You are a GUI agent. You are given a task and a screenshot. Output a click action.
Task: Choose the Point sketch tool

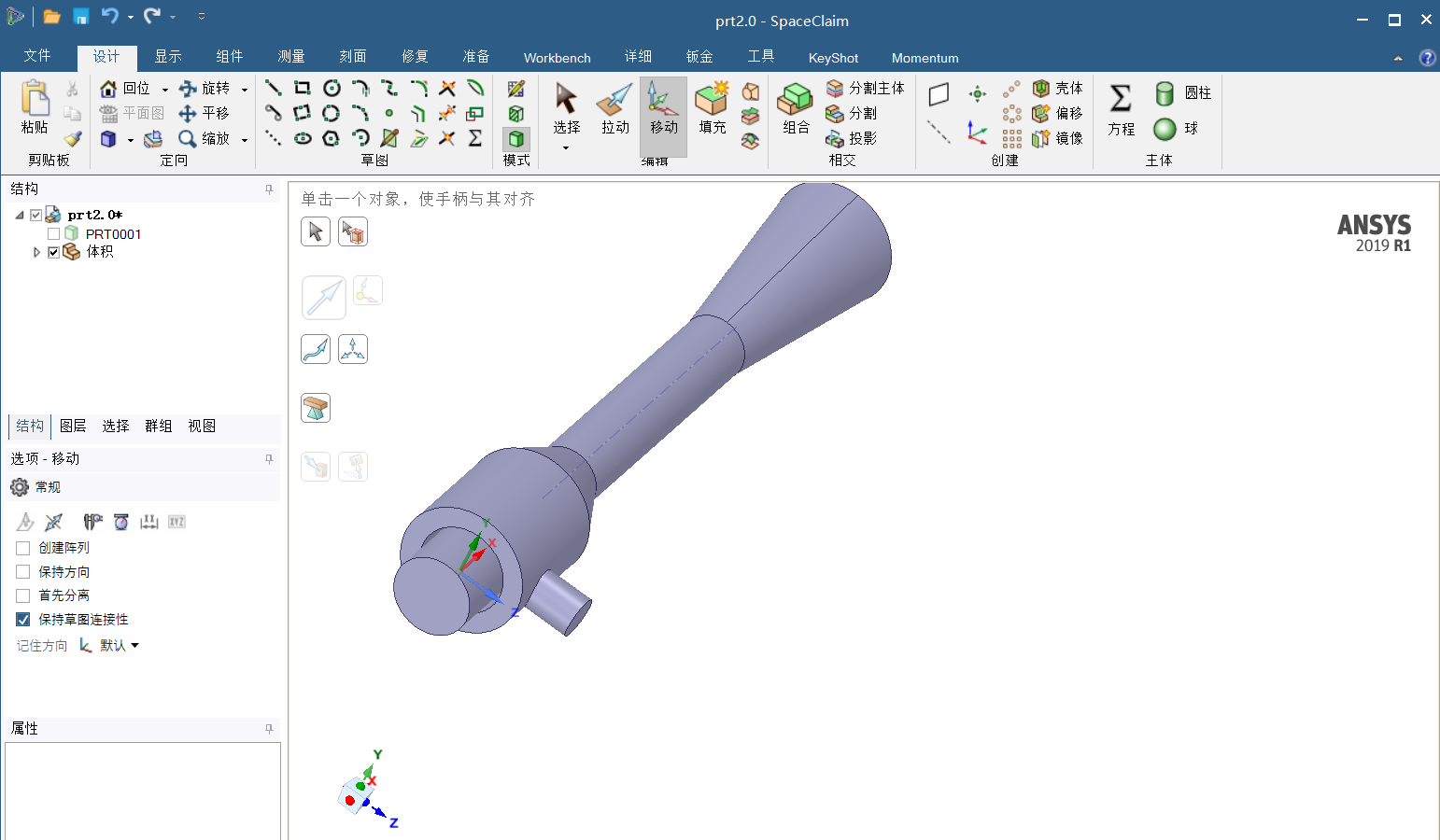[389, 113]
